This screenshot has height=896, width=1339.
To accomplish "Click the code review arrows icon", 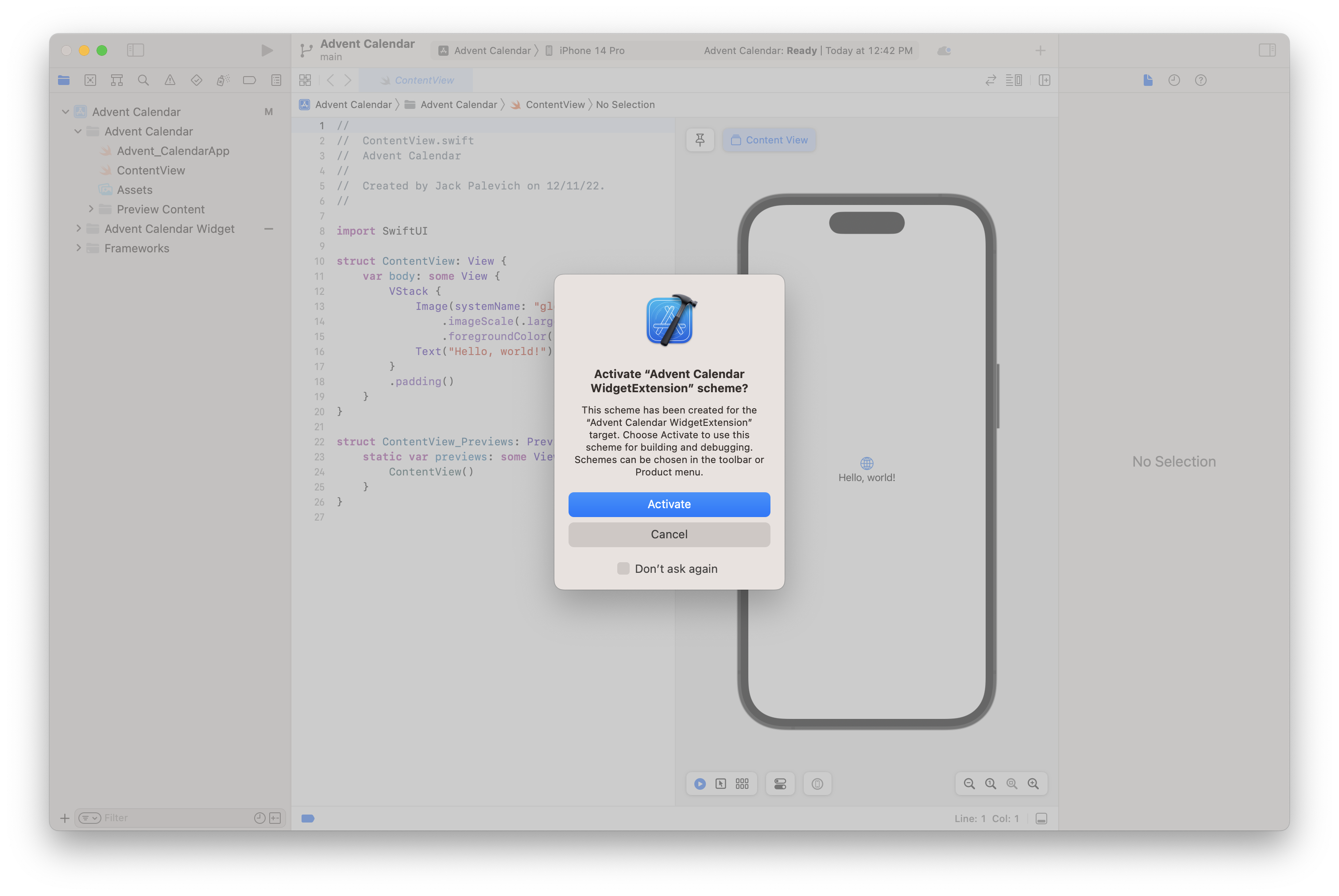I will pos(991,80).
